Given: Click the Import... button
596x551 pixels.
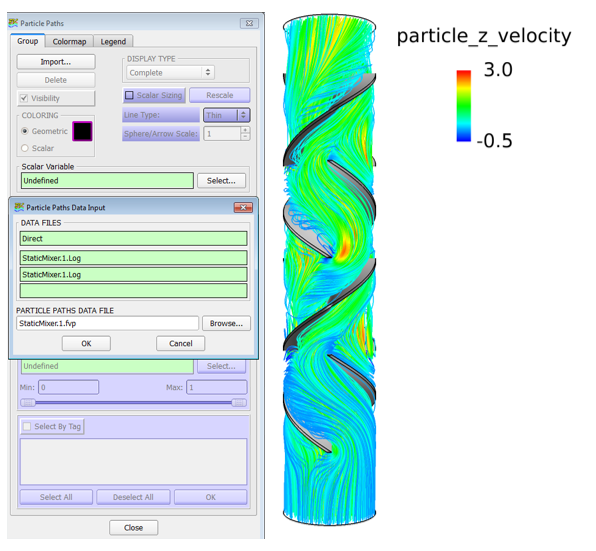Looking at the screenshot, I should 56,62.
